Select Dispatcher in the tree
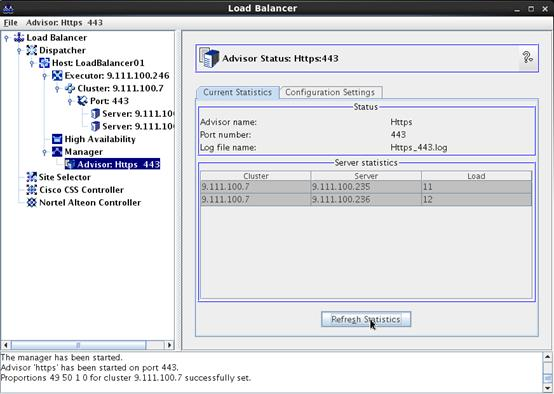The image size is (554, 394). [62, 50]
